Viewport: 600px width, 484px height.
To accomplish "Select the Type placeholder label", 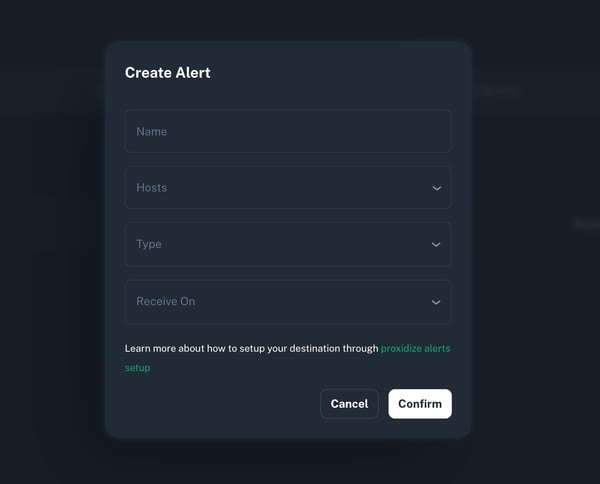I will (149, 244).
